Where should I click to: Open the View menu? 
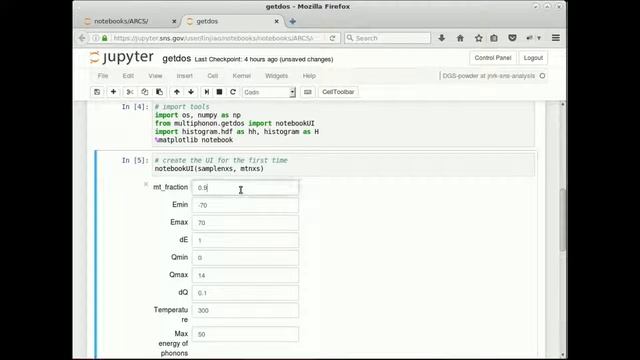pos(155,76)
